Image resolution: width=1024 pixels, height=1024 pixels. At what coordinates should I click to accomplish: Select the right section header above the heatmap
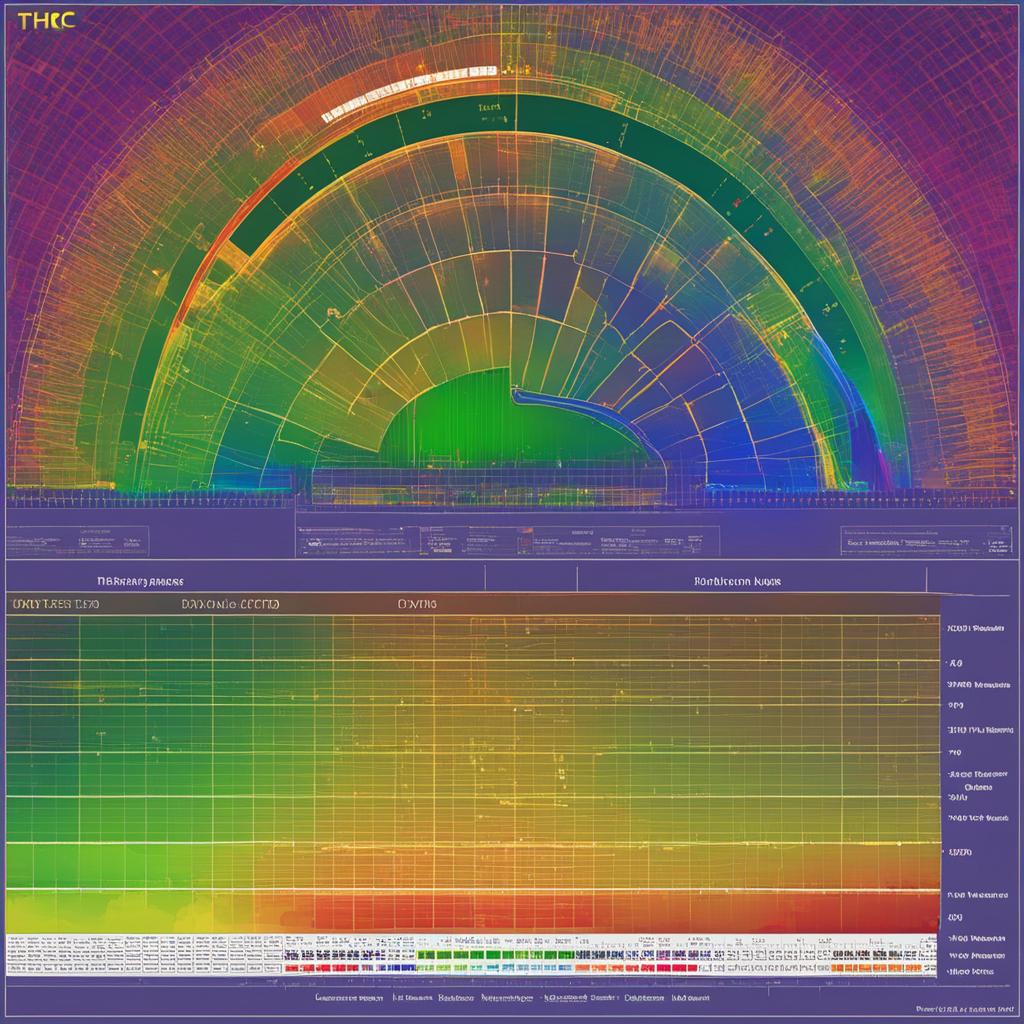point(738,581)
